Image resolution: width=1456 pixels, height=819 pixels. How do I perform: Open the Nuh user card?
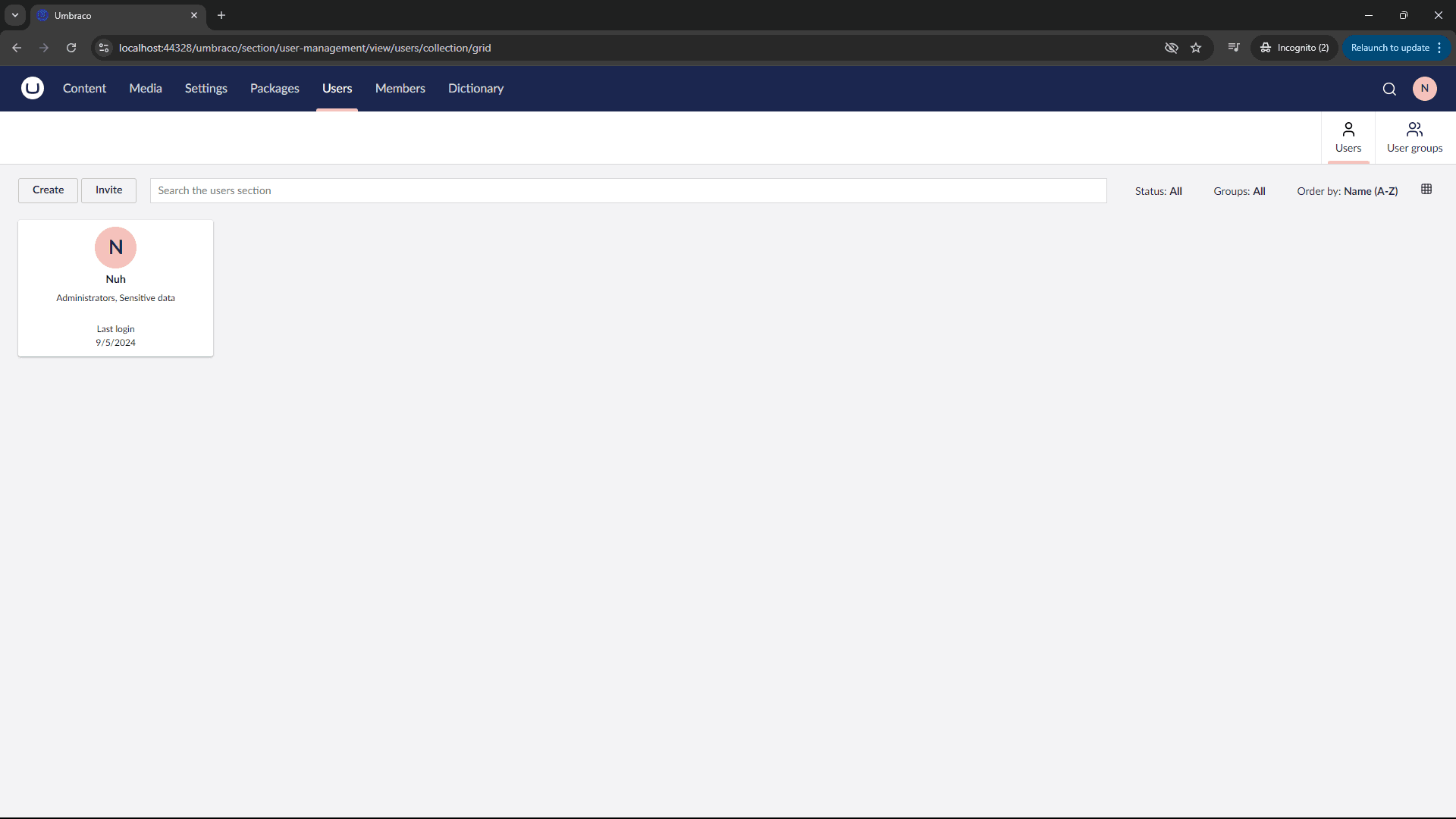[x=115, y=288]
